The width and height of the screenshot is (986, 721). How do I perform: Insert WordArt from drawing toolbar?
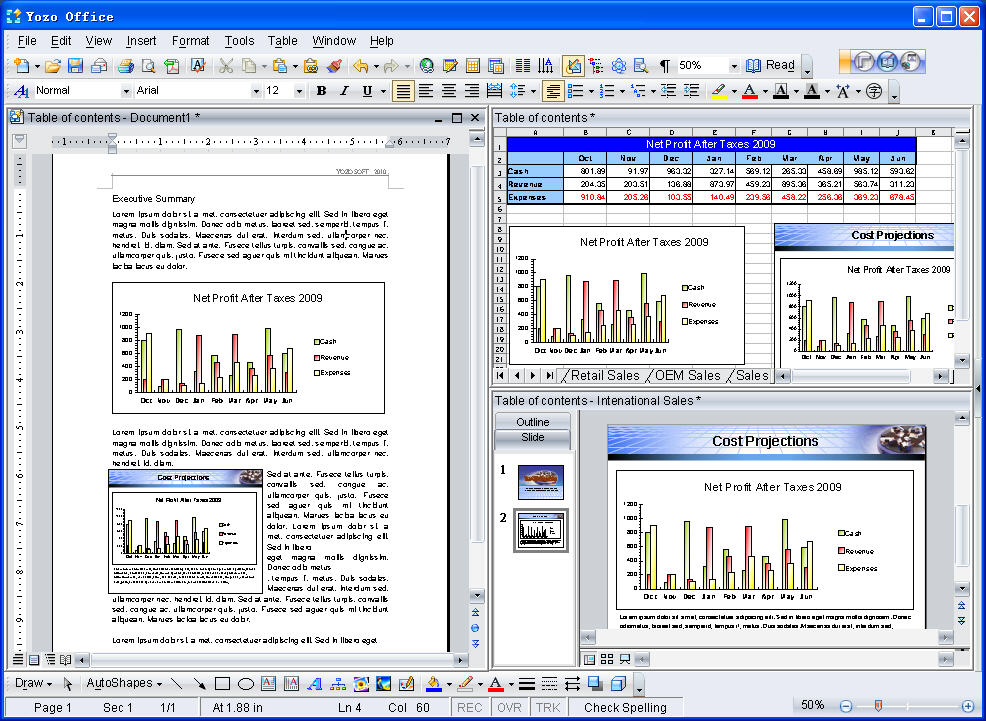tap(315, 683)
